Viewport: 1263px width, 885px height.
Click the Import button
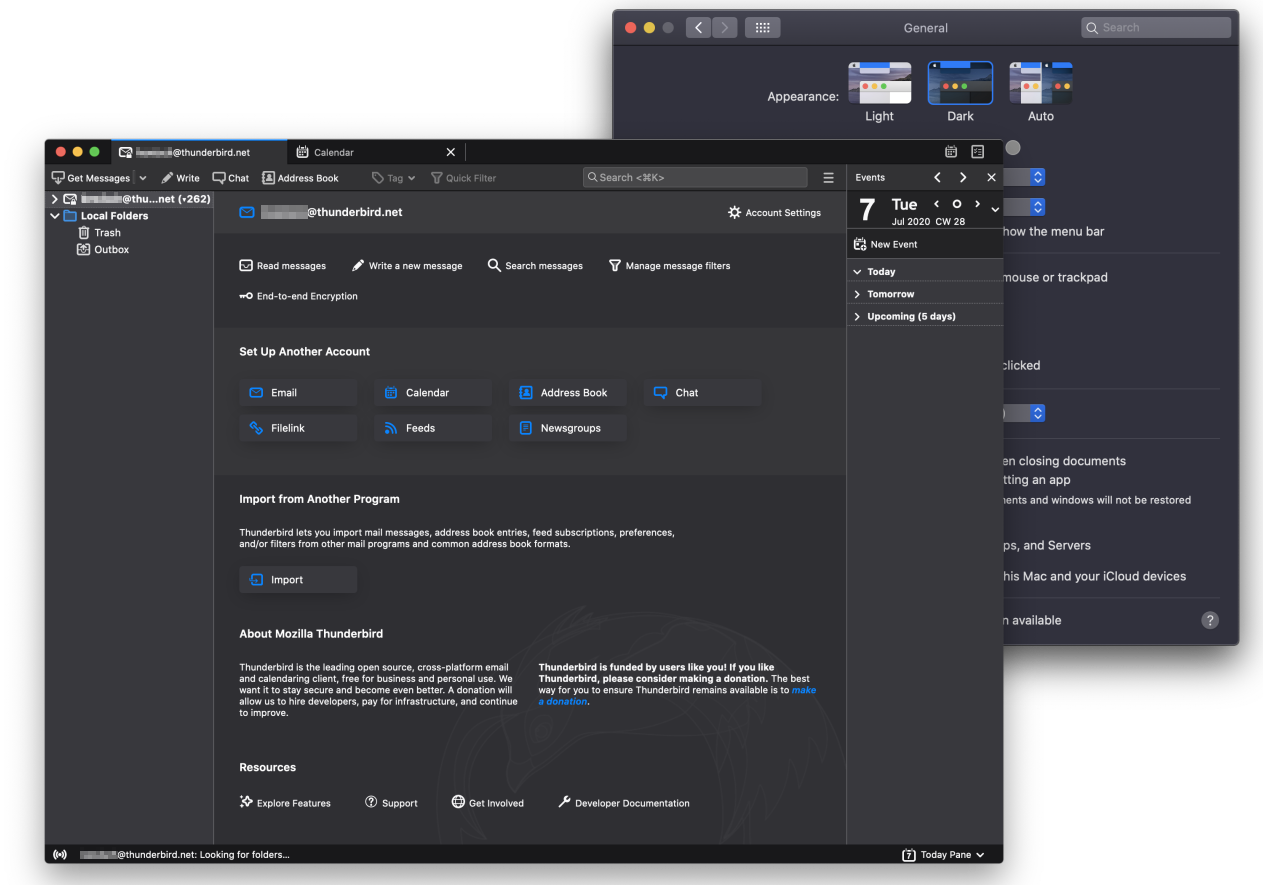(298, 580)
